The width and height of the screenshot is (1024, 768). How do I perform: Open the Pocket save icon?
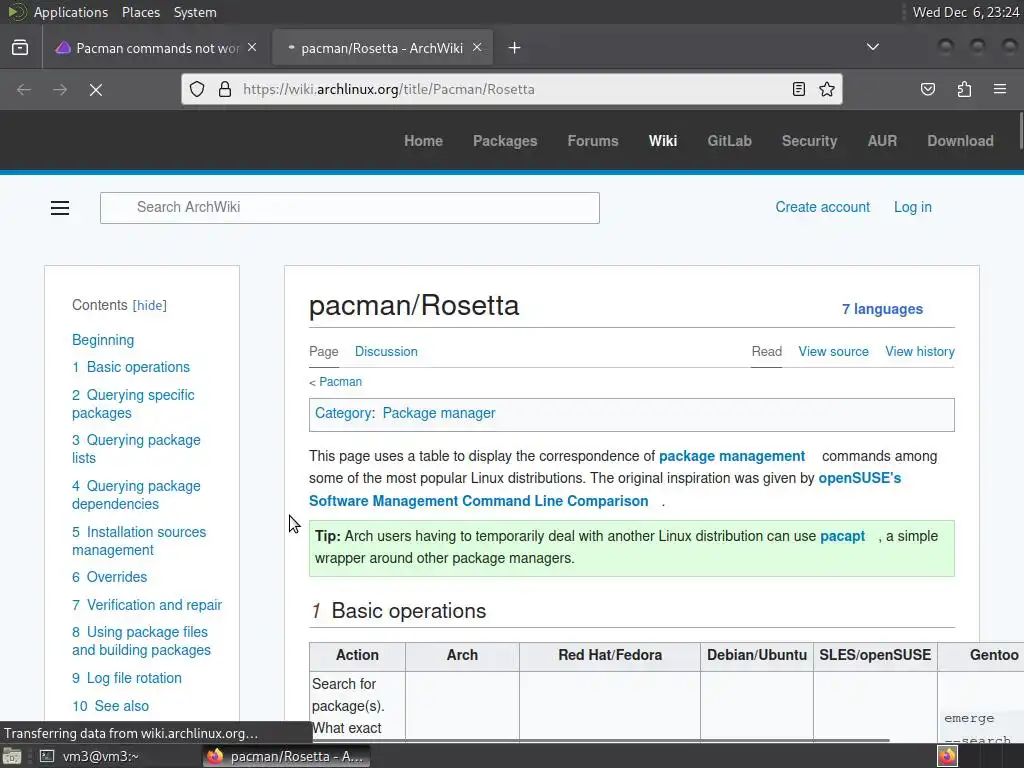point(928,89)
